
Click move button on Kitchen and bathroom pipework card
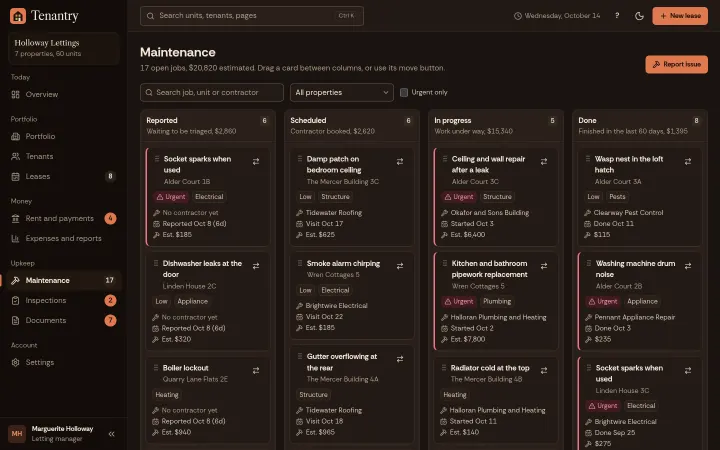pyautogui.click(x=544, y=266)
